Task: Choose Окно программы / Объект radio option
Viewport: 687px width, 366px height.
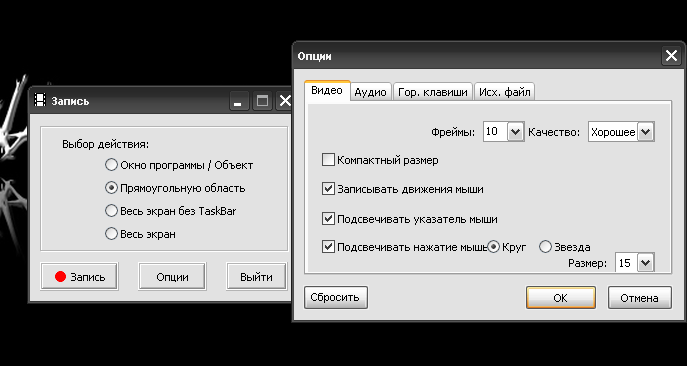Action: pos(179,165)
